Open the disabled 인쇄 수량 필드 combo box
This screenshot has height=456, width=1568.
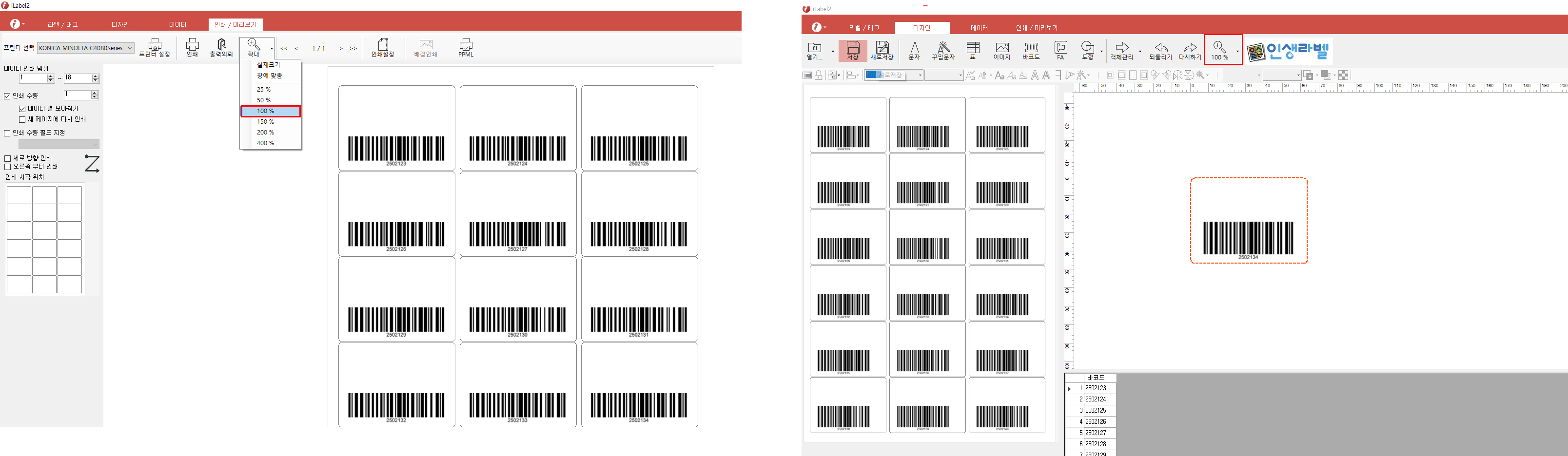(59, 144)
